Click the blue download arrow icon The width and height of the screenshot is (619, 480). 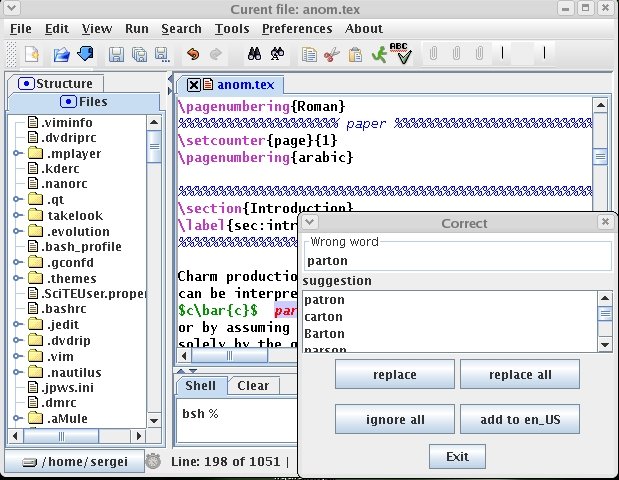(85, 54)
